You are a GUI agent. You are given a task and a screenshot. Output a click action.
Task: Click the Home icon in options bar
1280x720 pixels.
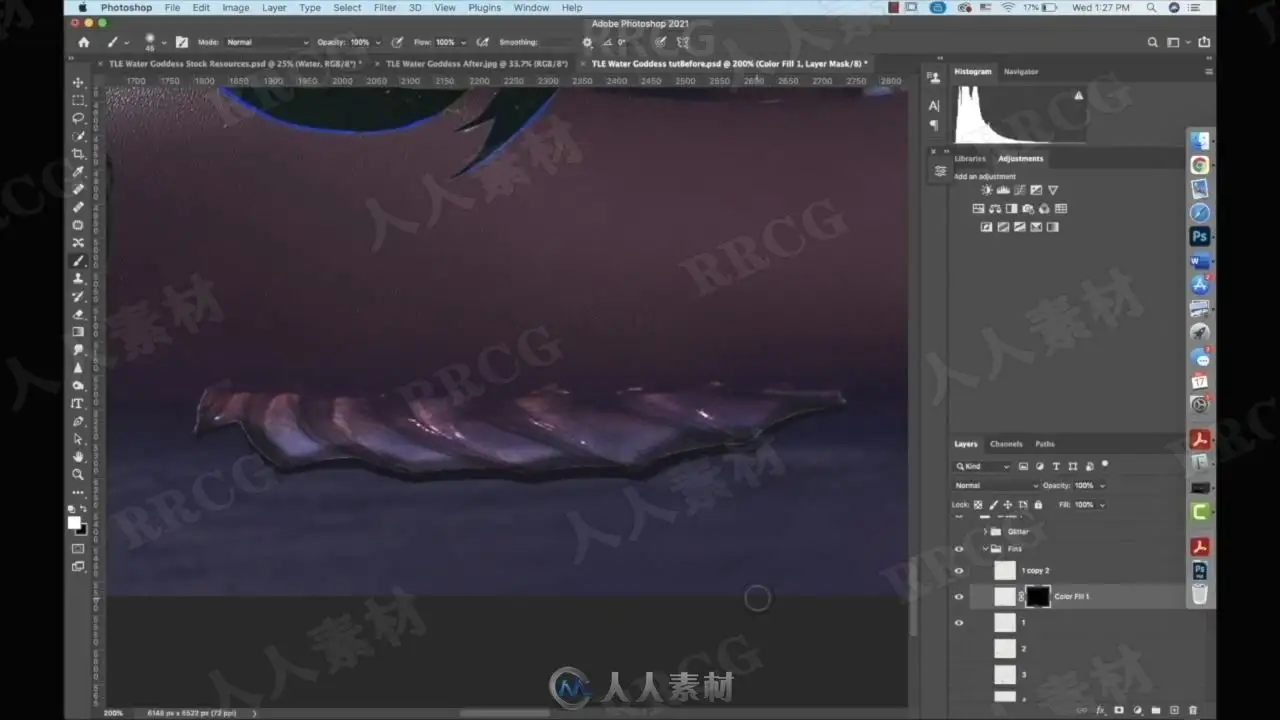[x=84, y=42]
